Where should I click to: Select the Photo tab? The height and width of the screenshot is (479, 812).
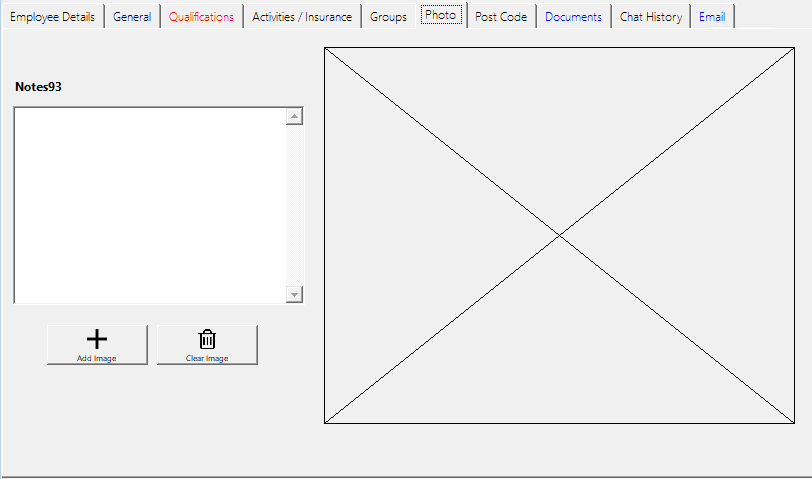[x=440, y=16]
